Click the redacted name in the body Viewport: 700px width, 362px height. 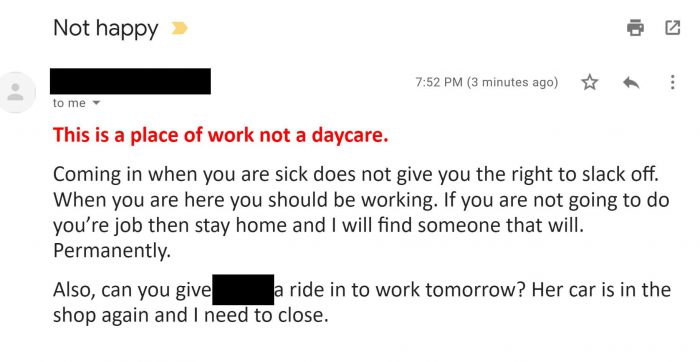click(x=243, y=290)
